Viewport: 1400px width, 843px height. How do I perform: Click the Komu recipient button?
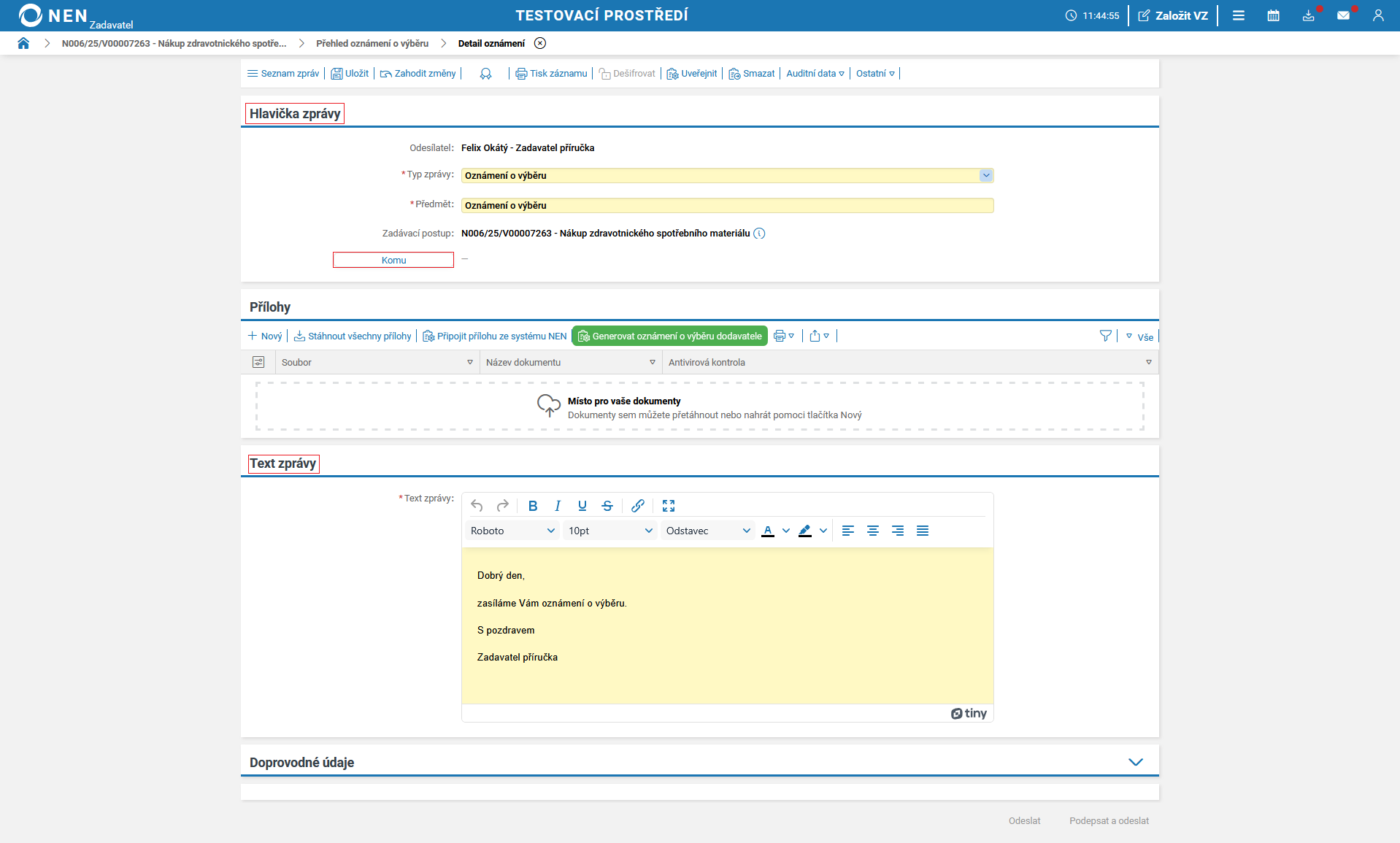pos(393,261)
